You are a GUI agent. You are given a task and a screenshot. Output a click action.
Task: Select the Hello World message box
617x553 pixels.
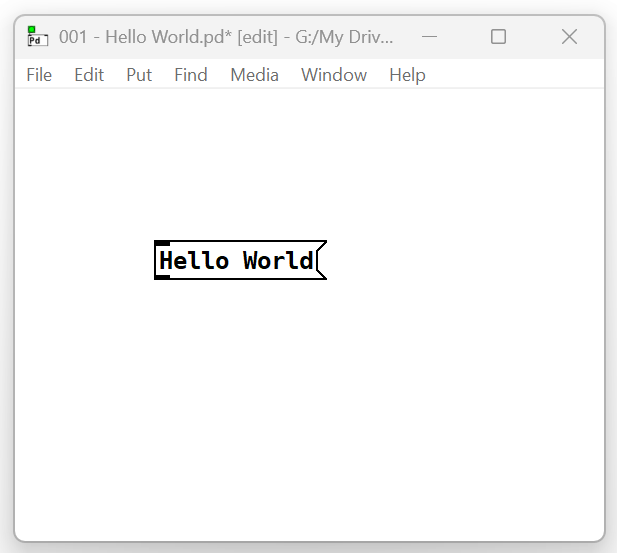pyautogui.click(x=238, y=260)
